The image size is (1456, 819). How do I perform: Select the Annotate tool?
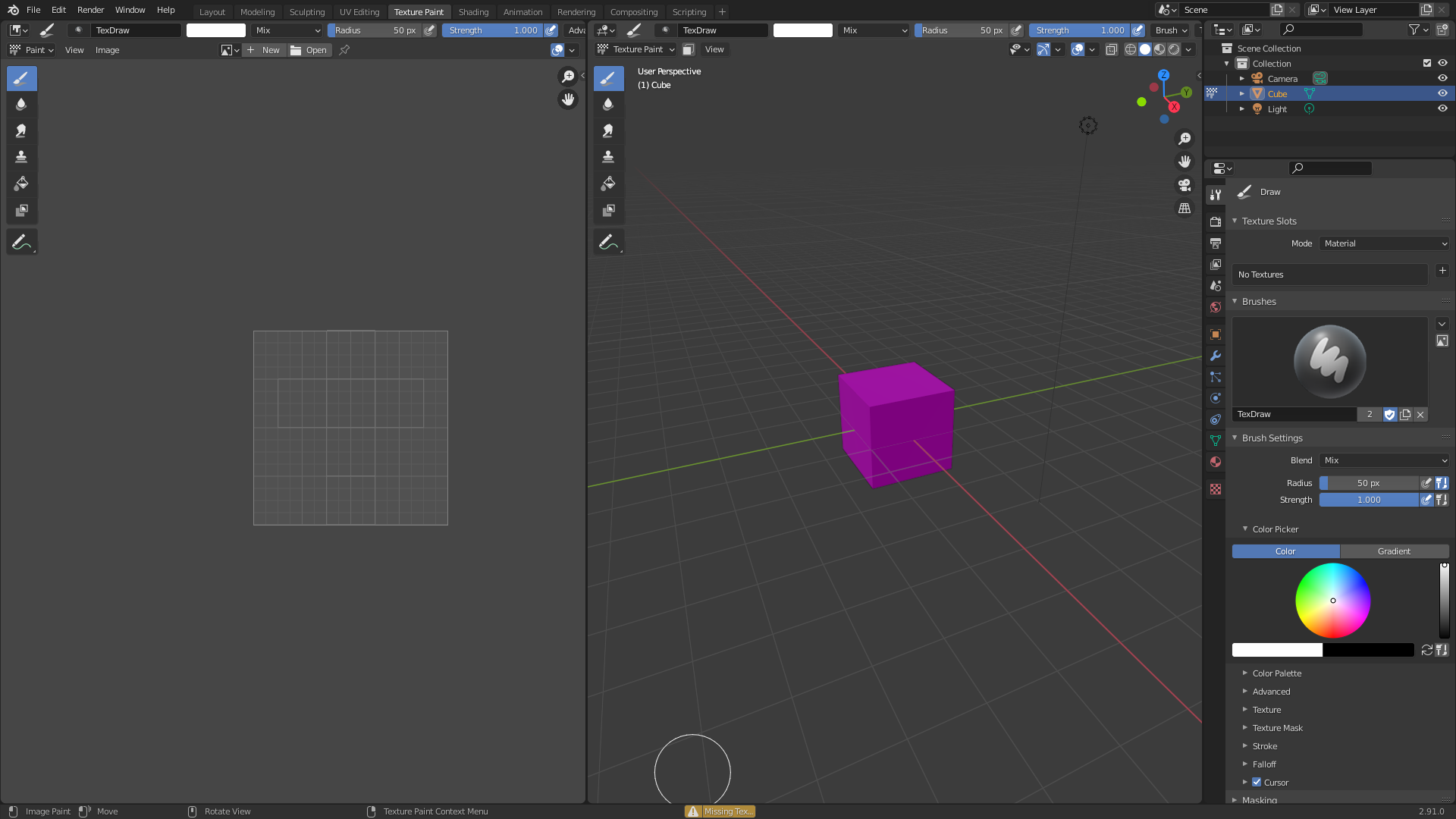tap(21, 241)
